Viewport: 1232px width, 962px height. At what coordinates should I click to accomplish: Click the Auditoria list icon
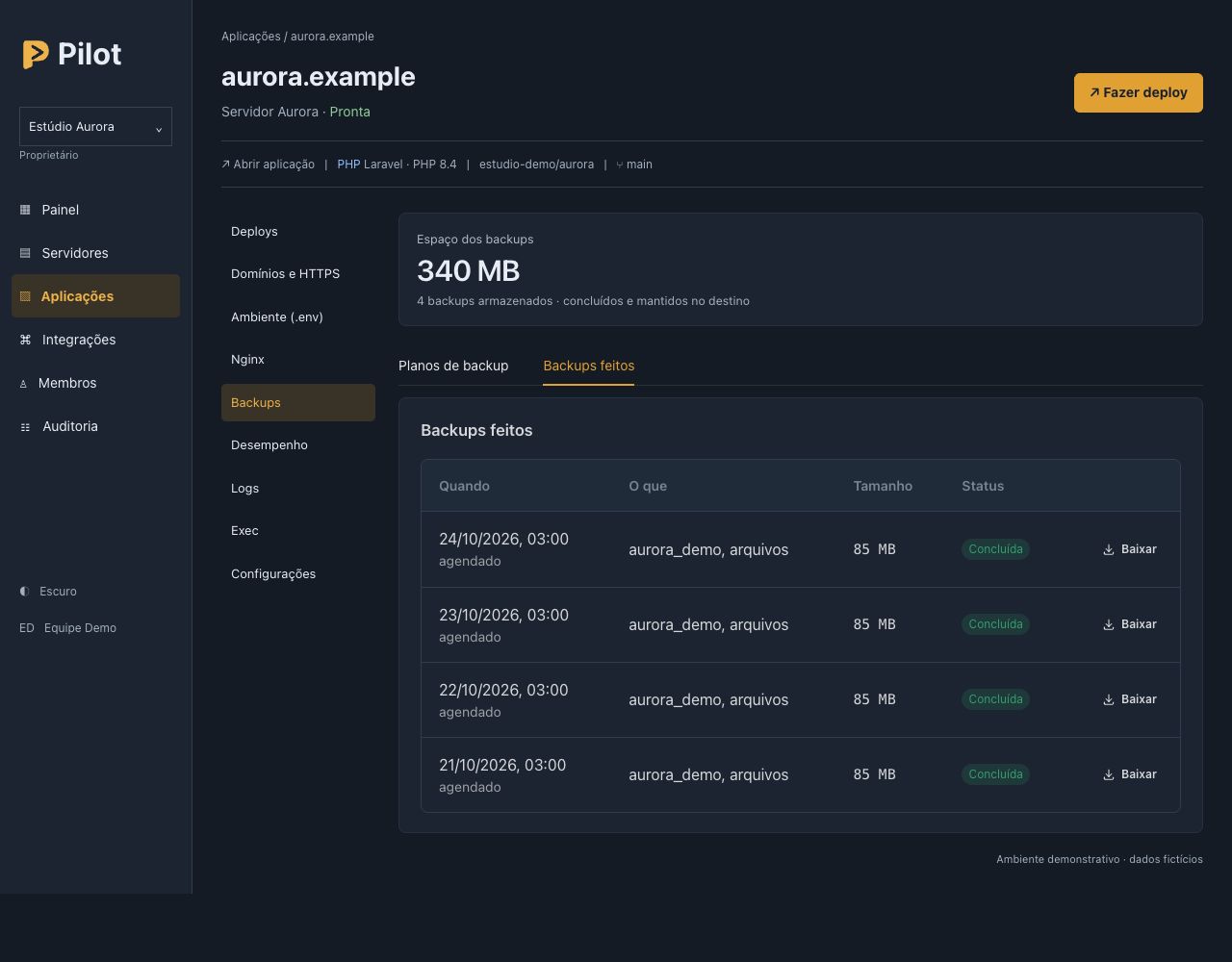coord(25,427)
